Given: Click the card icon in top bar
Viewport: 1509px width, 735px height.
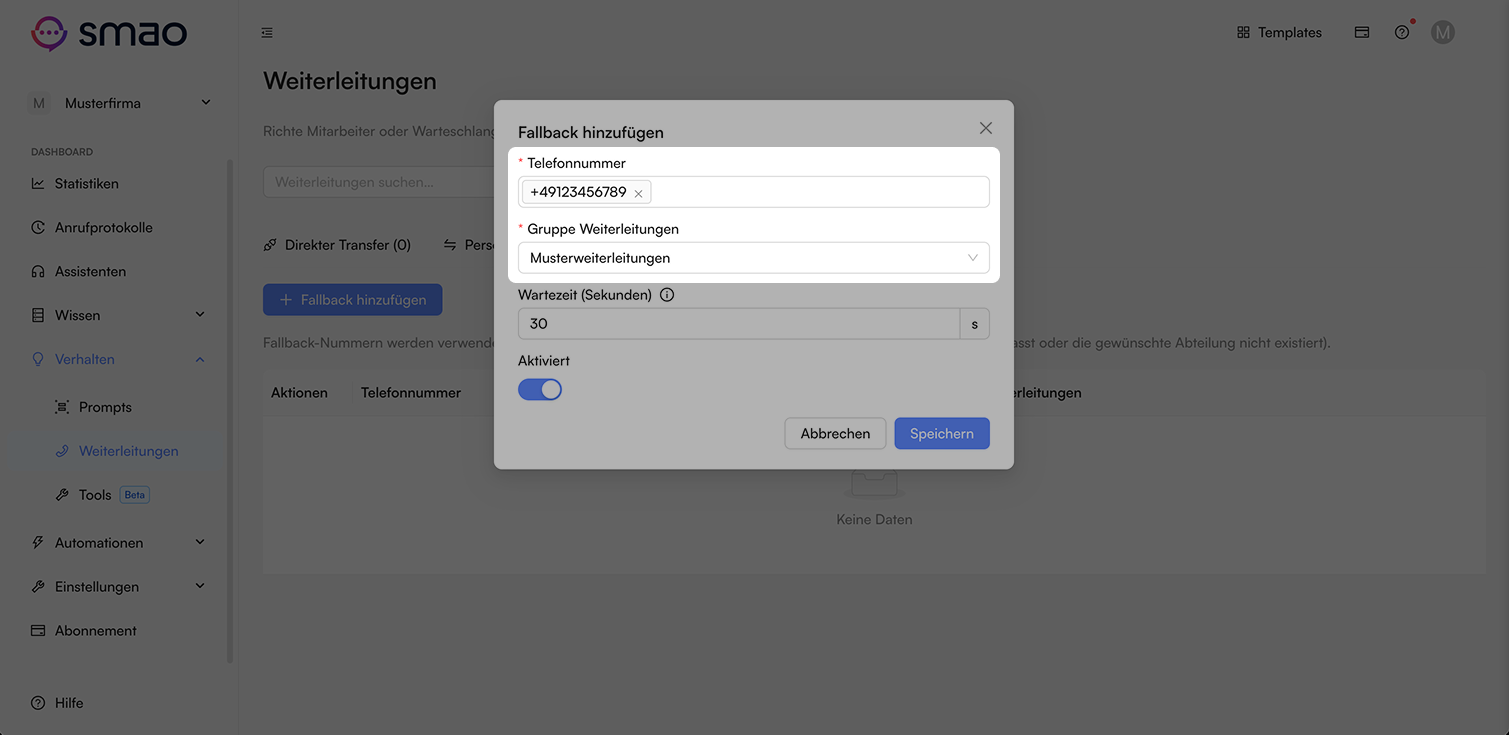Looking at the screenshot, I should click(x=1362, y=33).
